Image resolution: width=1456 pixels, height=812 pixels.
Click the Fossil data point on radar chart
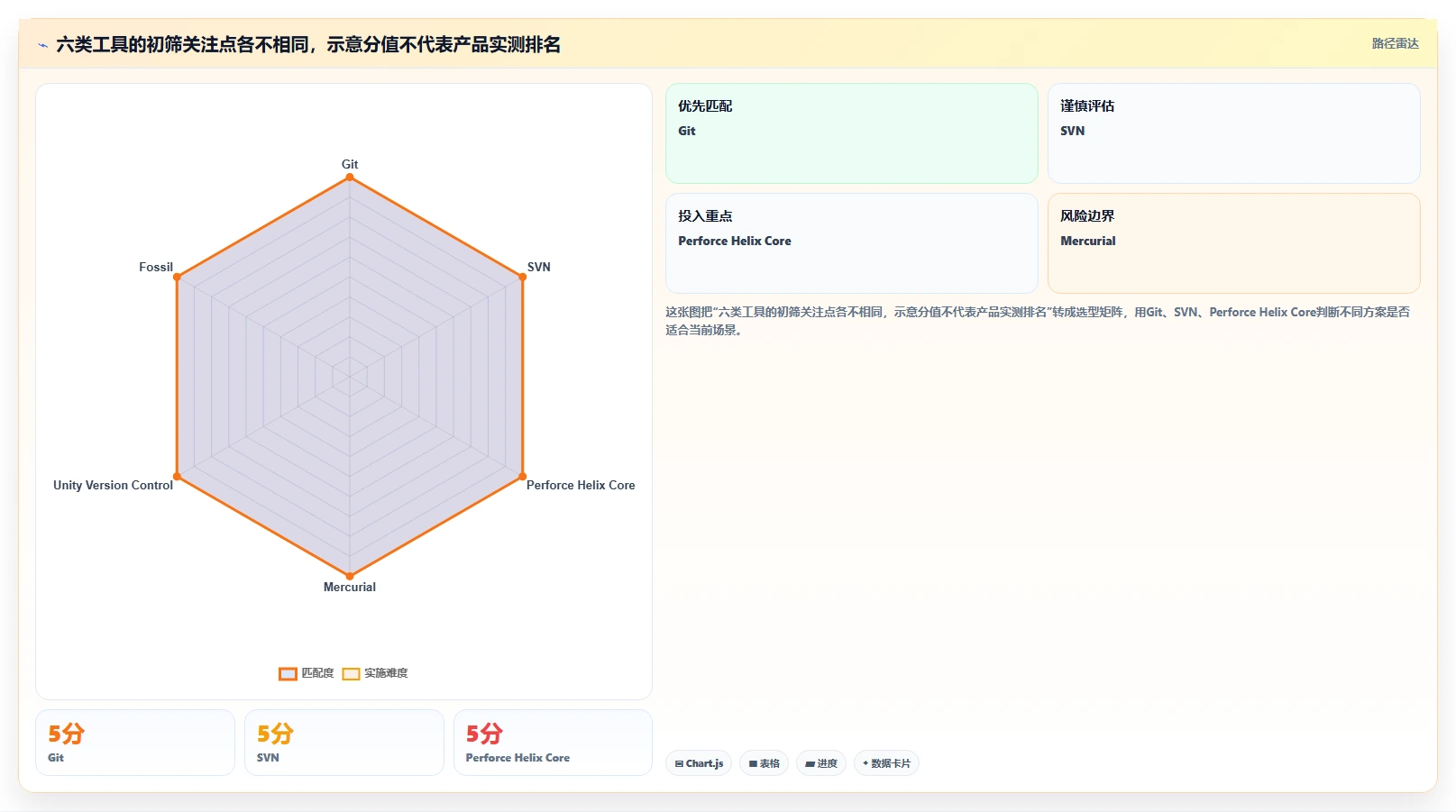point(177,277)
